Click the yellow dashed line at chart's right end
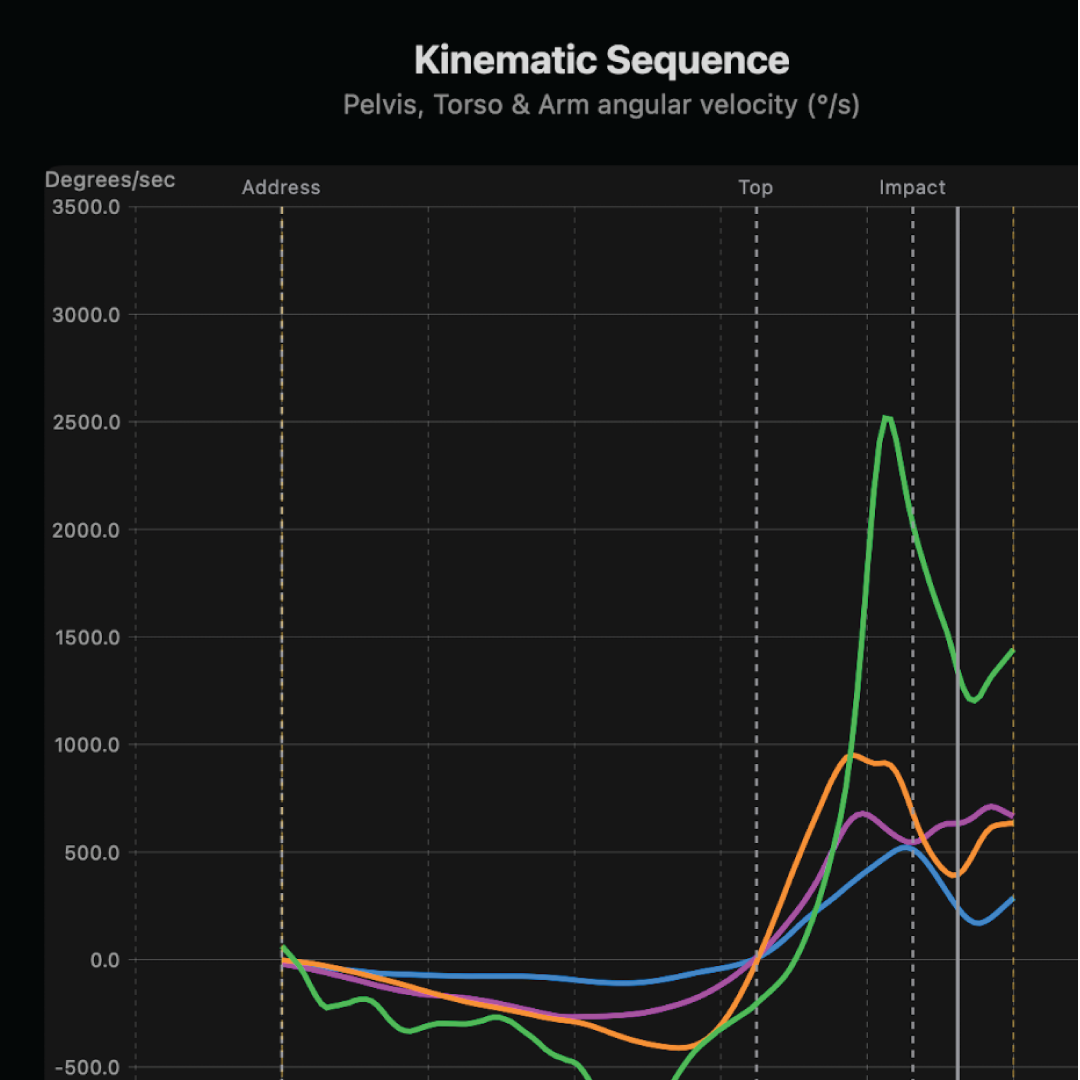This screenshot has height=1080, width=1080. coord(1013,400)
